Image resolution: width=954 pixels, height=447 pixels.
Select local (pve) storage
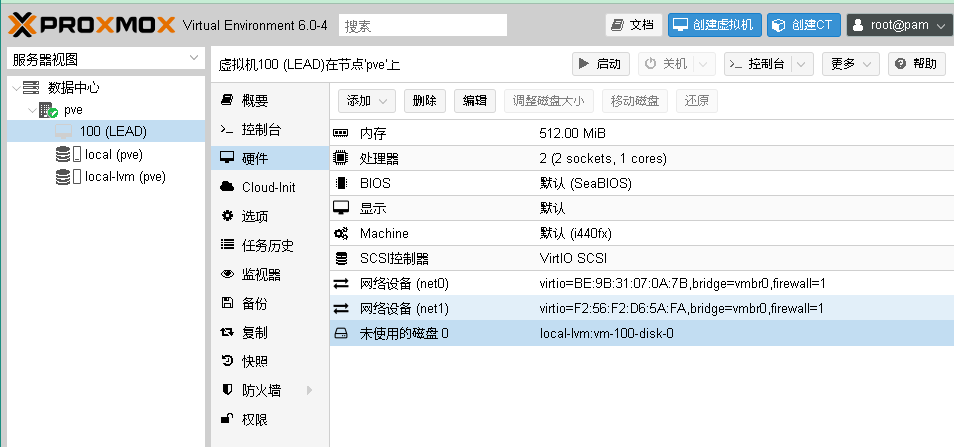click(114, 154)
